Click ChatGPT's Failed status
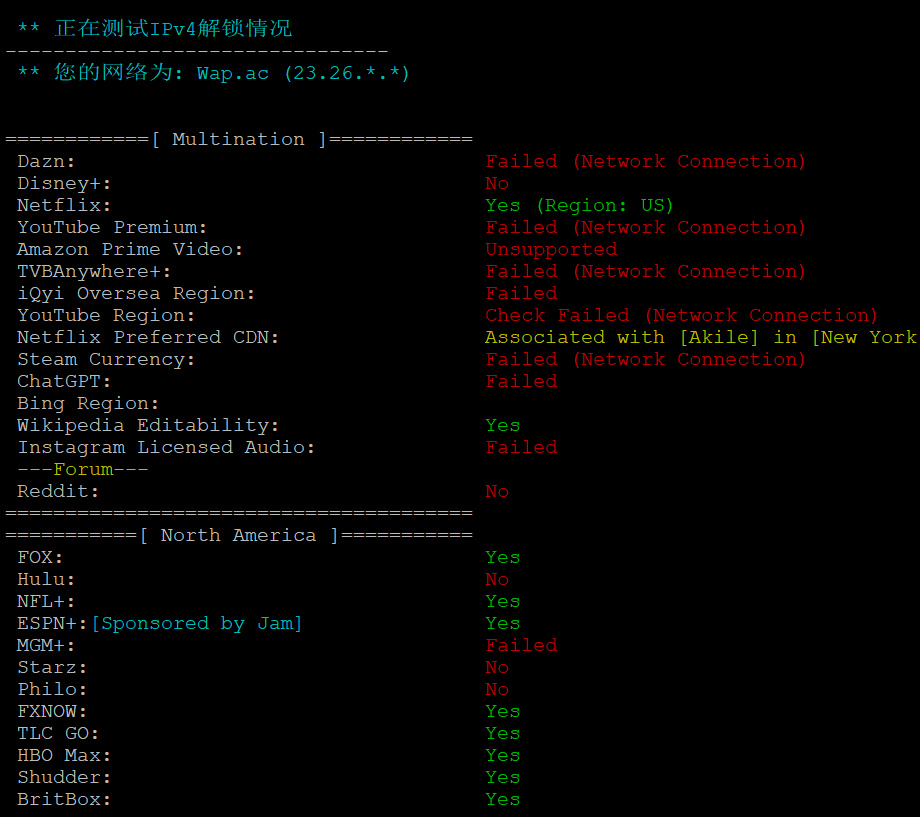This screenshot has width=920, height=817. 521,381
